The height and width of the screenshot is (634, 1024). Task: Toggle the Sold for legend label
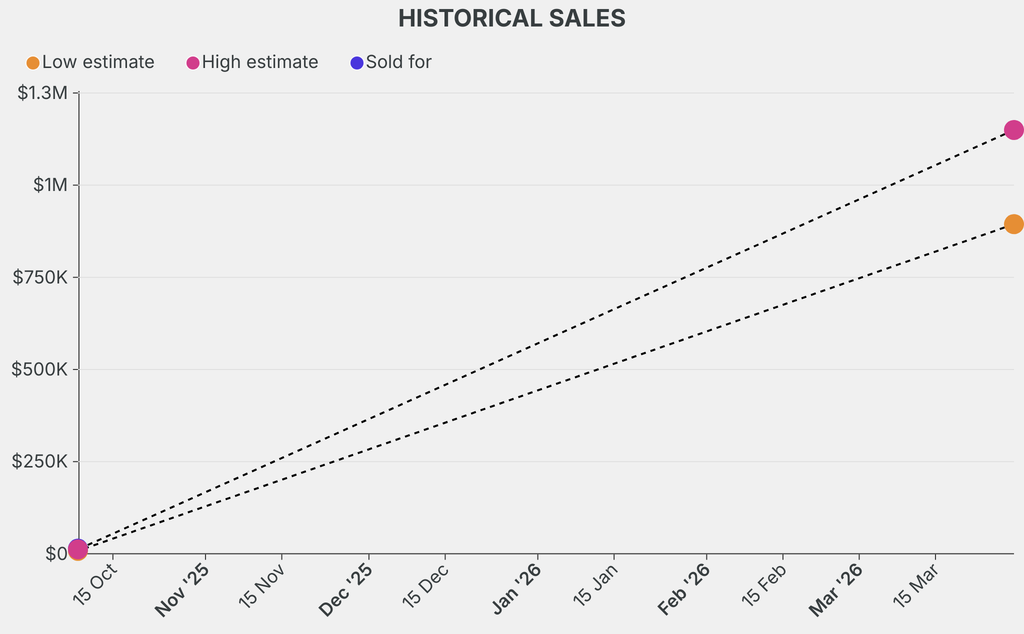(399, 62)
